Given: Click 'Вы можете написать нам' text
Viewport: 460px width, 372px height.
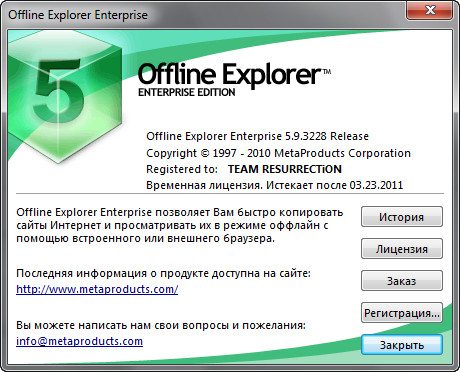Looking at the screenshot, I should click(161, 325).
